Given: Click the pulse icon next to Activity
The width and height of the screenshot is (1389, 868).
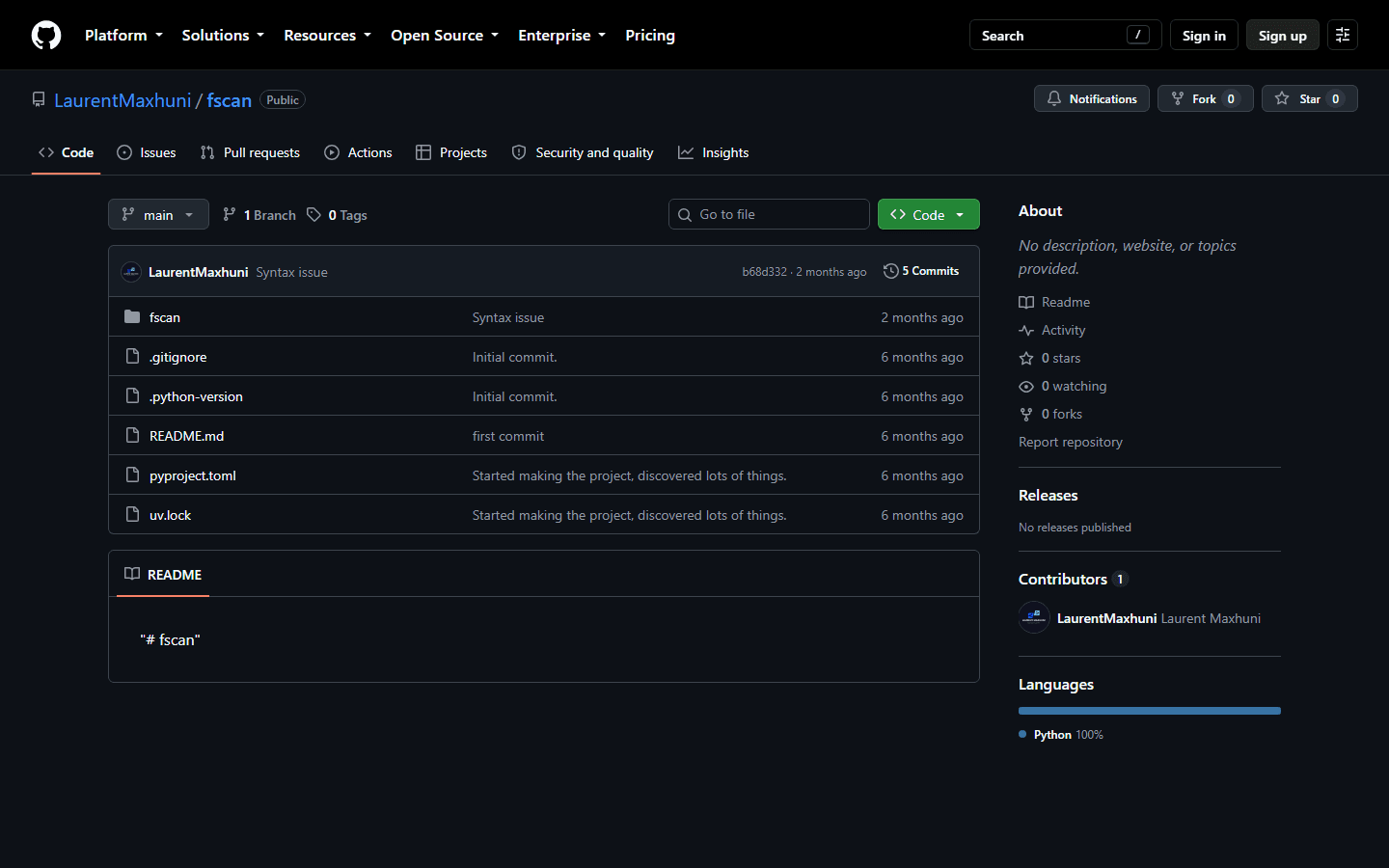Looking at the screenshot, I should 1026,330.
